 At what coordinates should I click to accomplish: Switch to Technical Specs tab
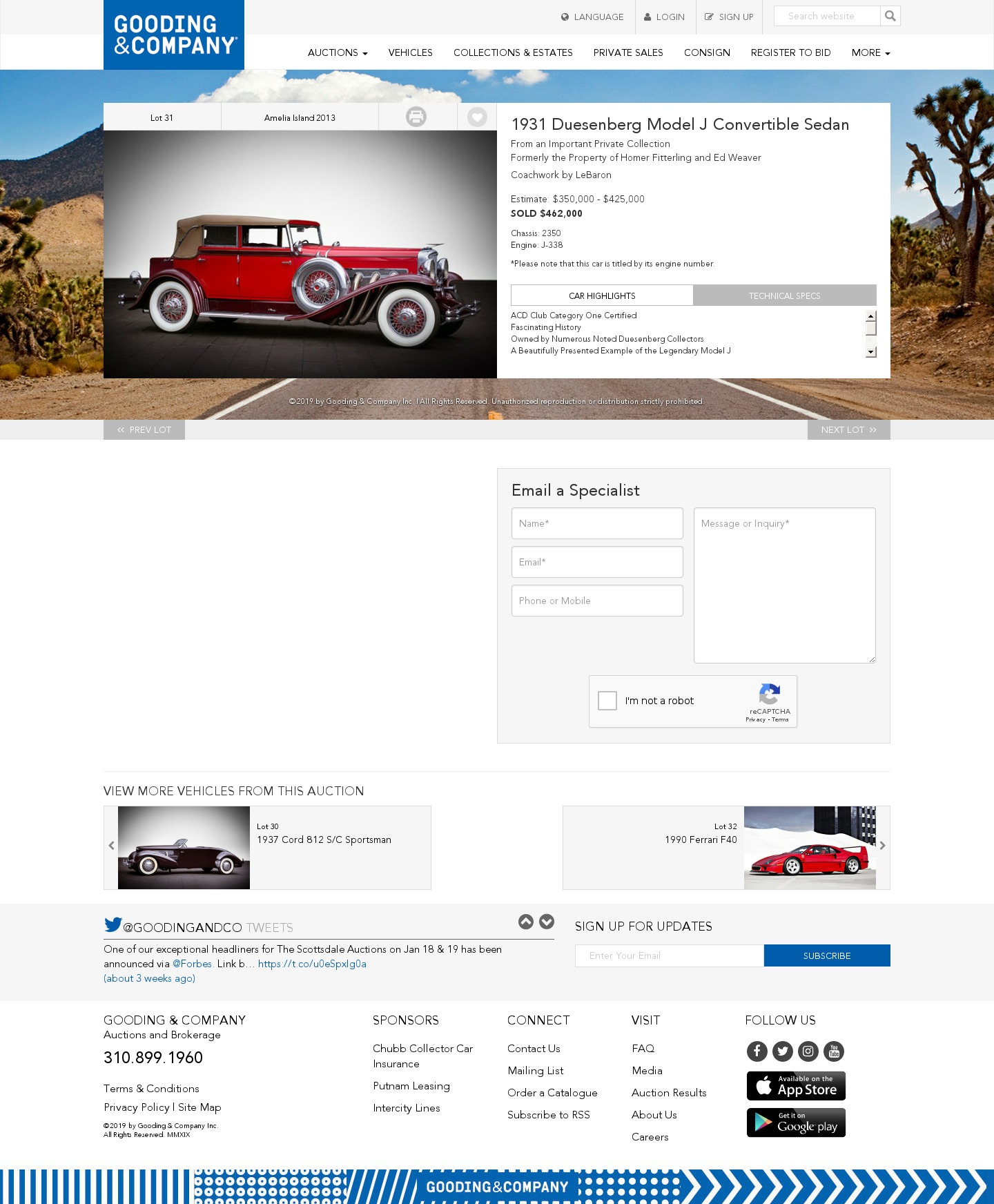pyautogui.click(x=785, y=295)
